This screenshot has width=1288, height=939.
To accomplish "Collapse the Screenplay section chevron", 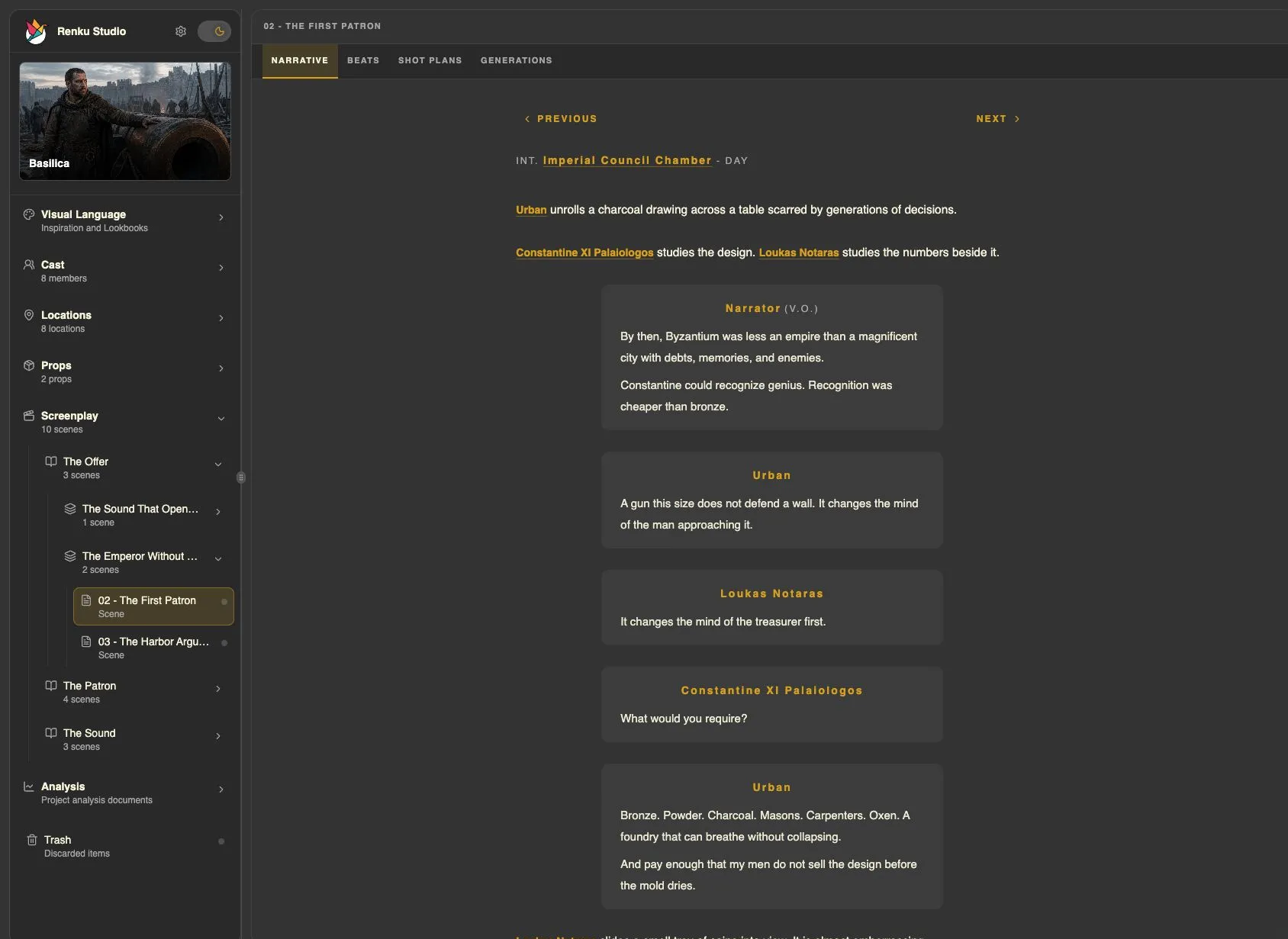I will pos(221,419).
